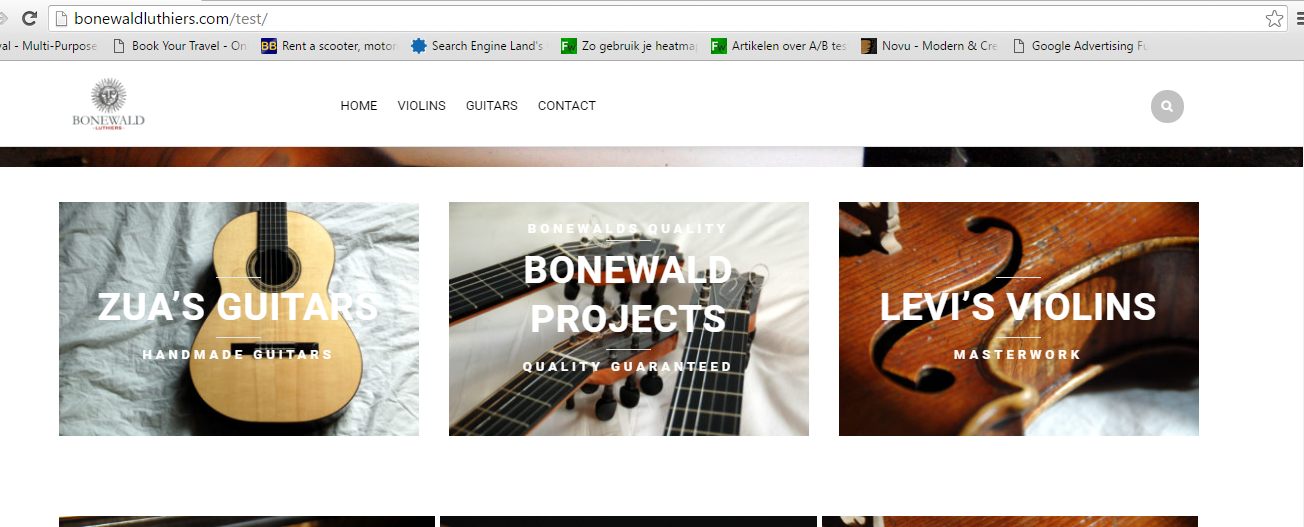Open the GUITARS menu item
This screenshot has width=1304, height=527.
(x=492, y=106)
